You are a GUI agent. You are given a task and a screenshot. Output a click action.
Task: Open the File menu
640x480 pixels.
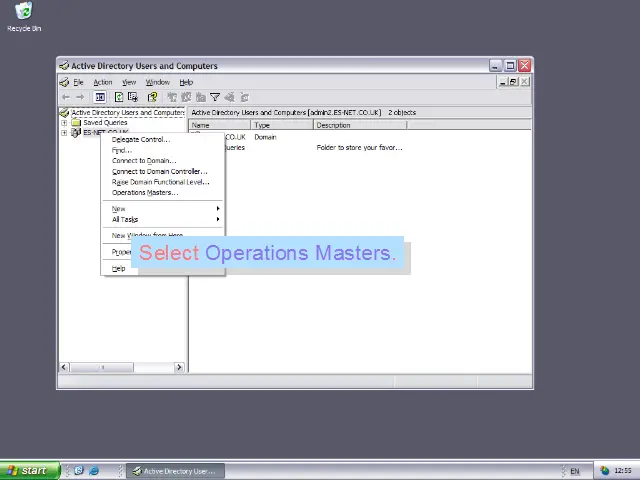pos(78,82)
